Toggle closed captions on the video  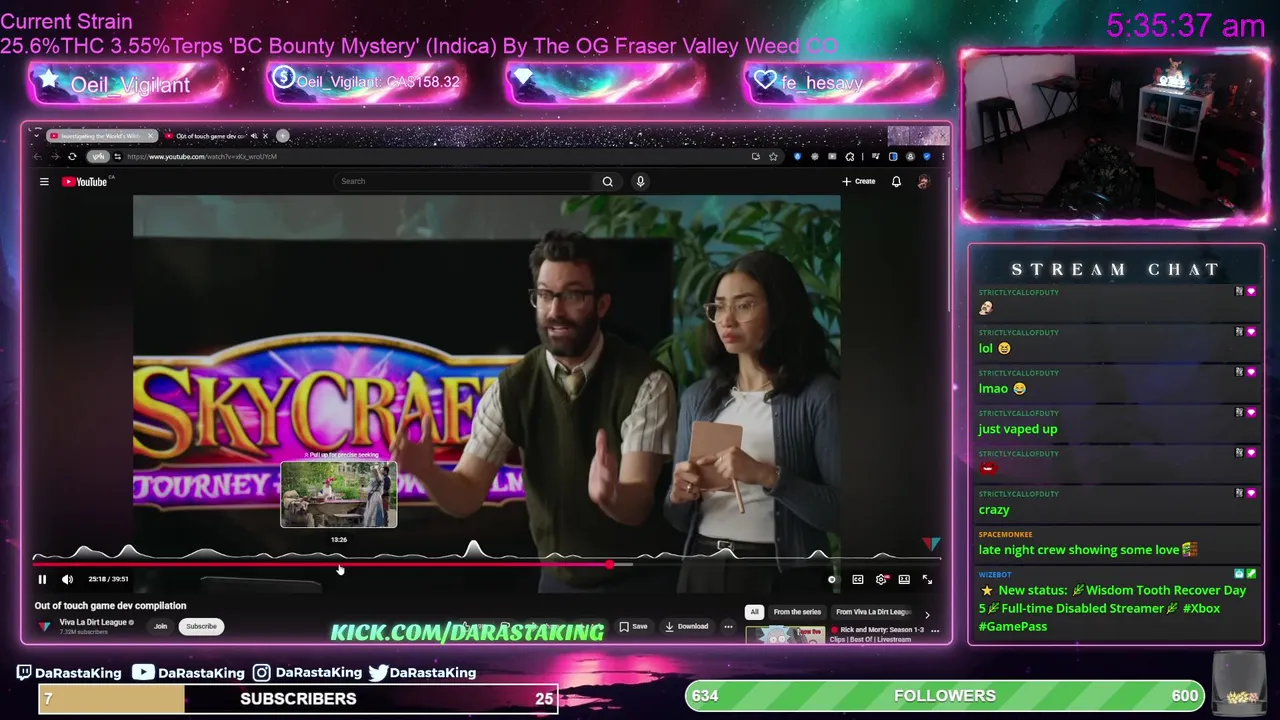(858, 579)
